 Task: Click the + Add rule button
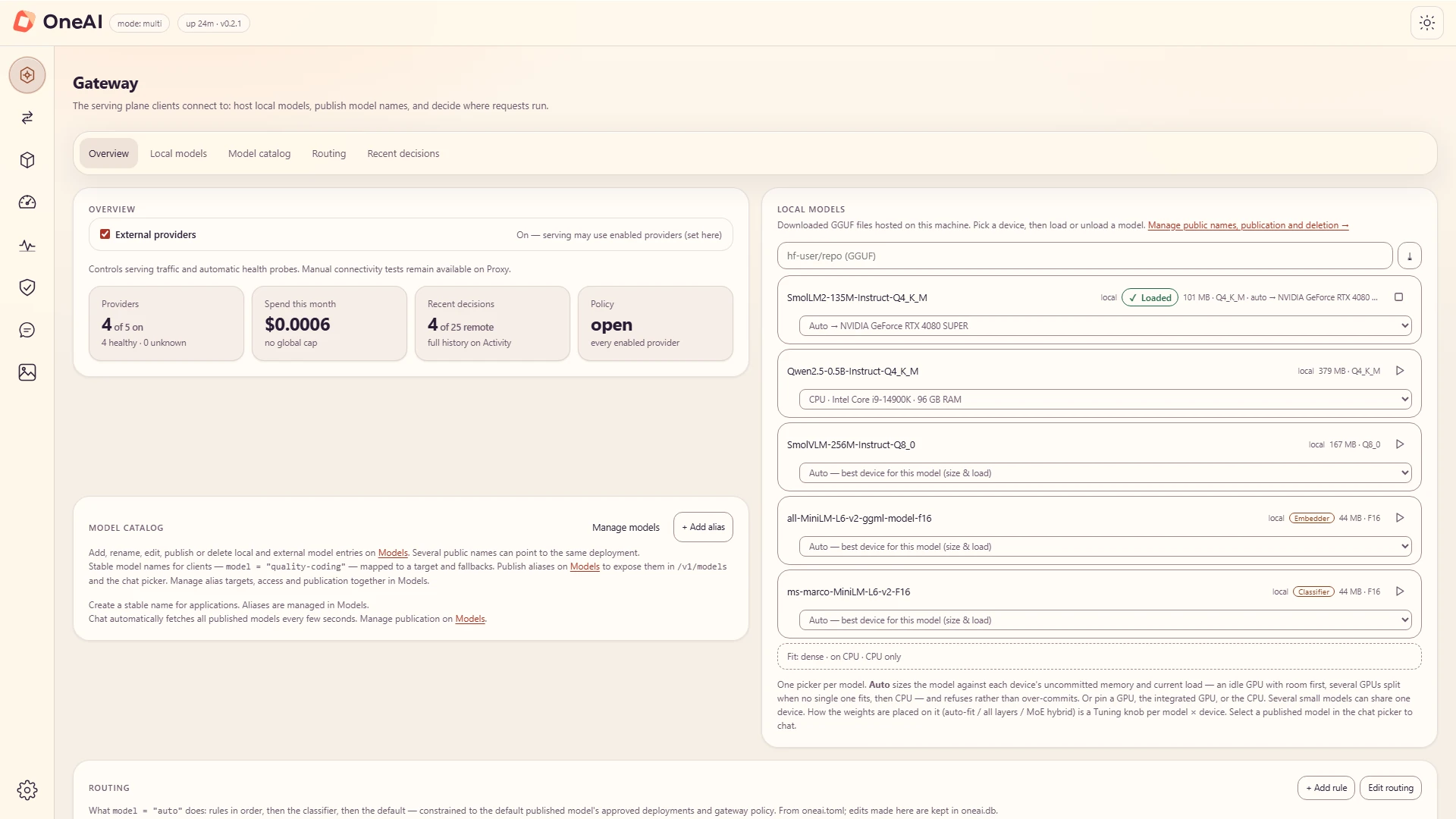1326,788
